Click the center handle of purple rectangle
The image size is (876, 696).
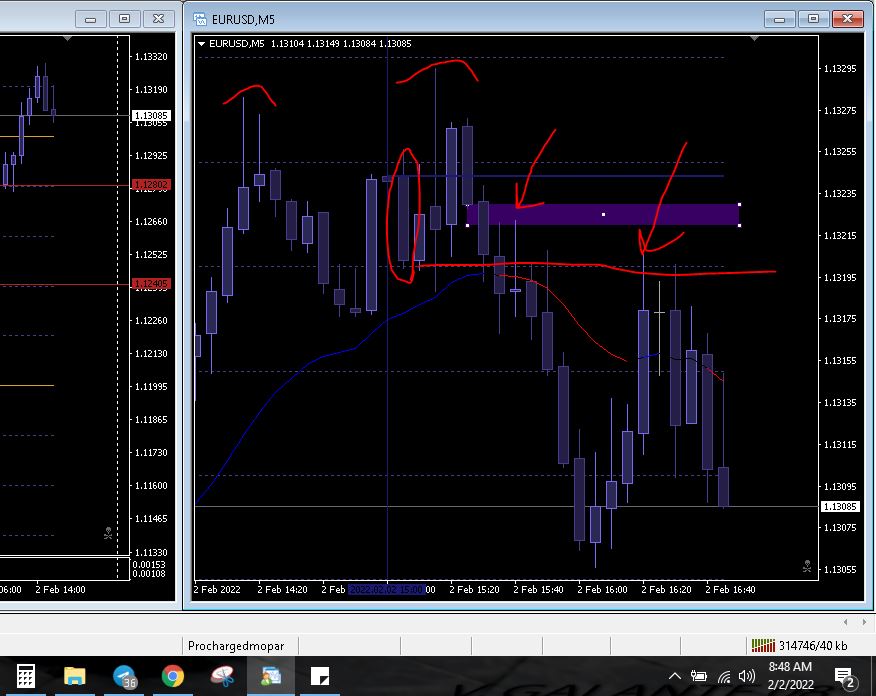603,214
